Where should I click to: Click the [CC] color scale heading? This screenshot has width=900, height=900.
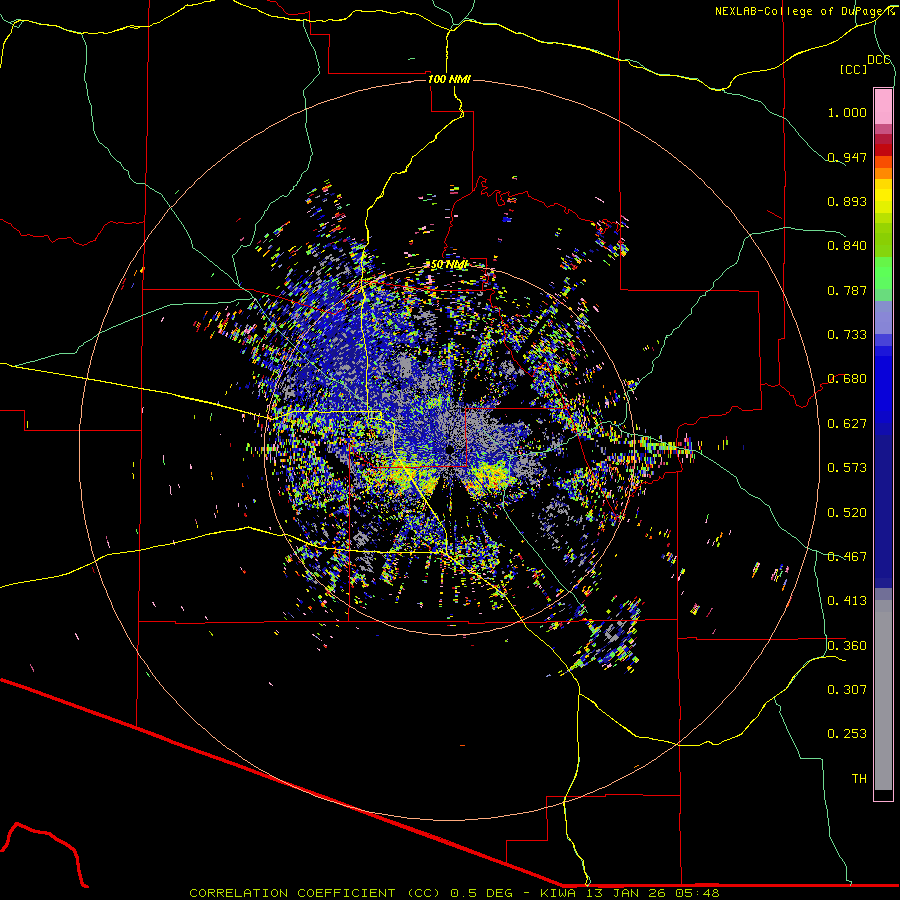point(853,69)
